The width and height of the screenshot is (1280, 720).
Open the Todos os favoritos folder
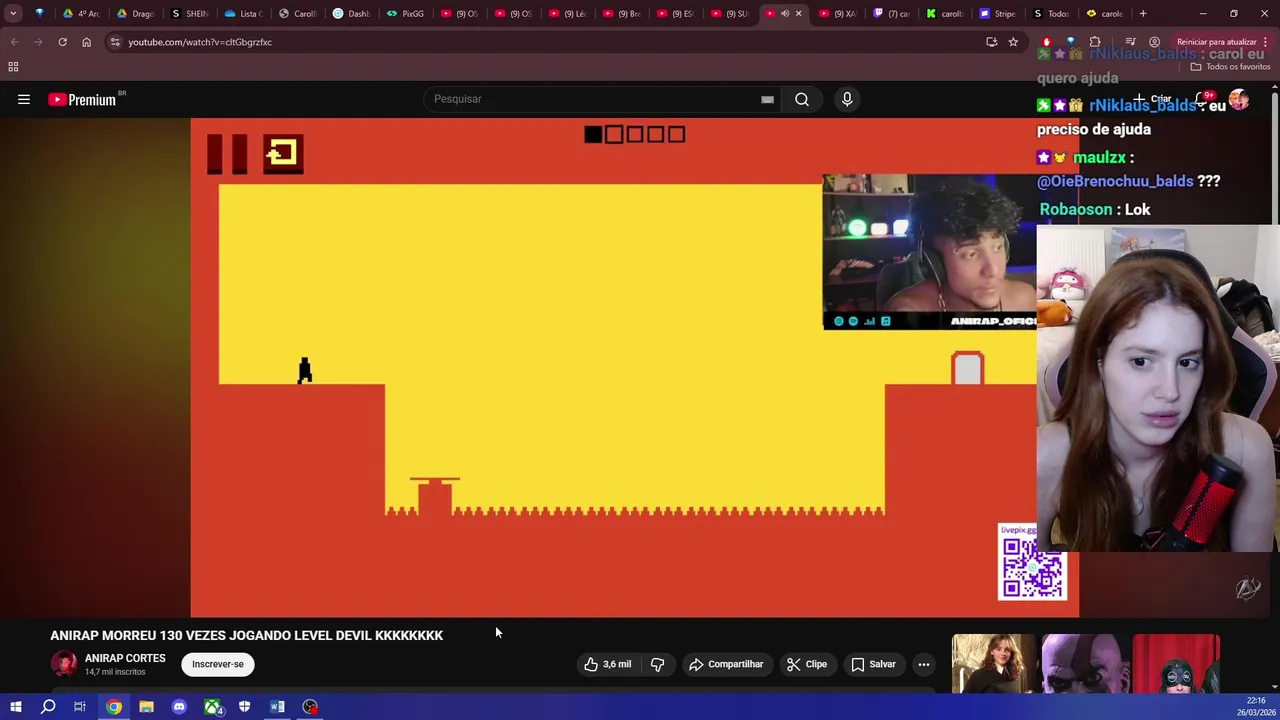pyautogui.click(x=1232, y=66)
